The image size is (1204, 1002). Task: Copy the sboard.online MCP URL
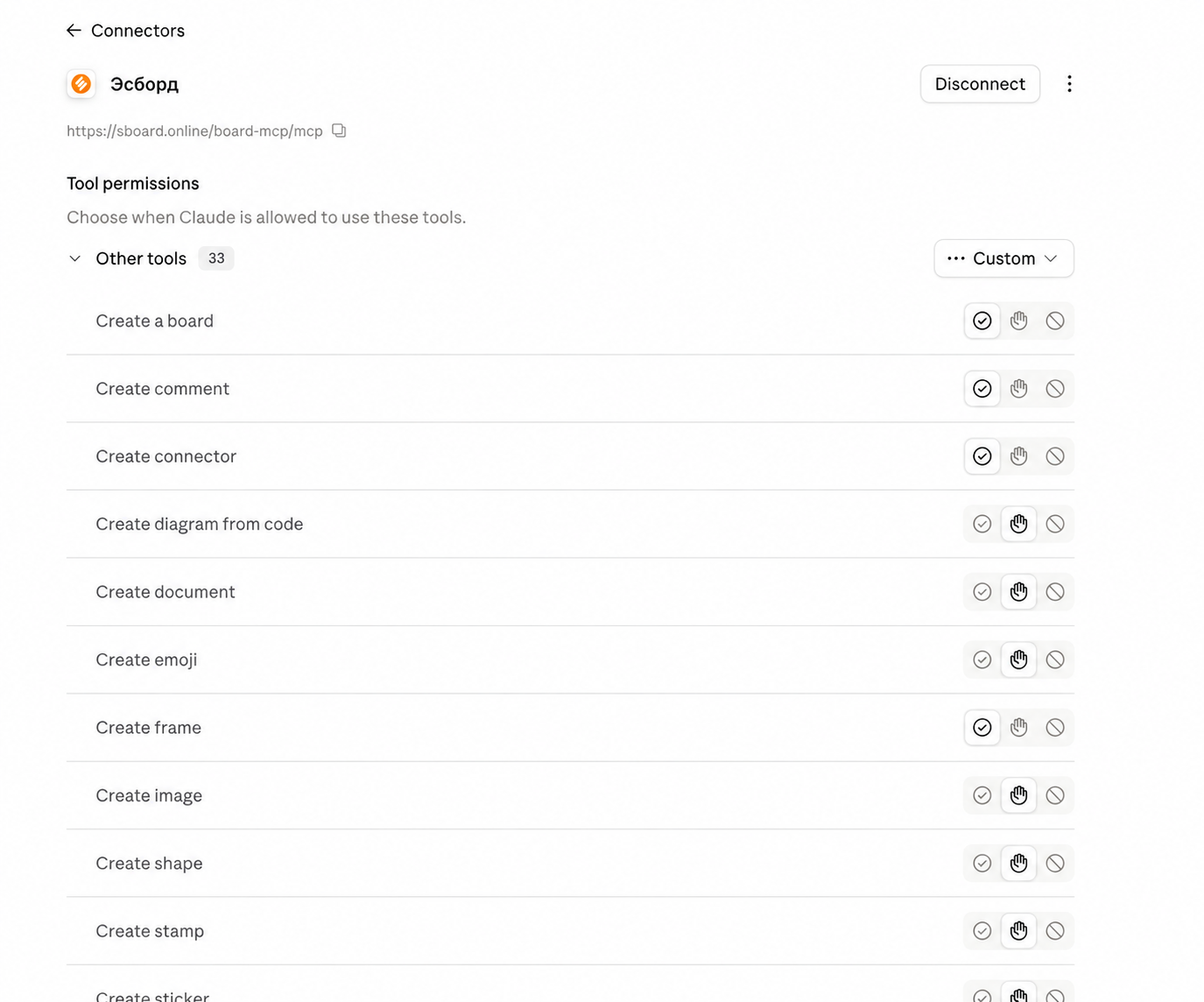(339, 131)
